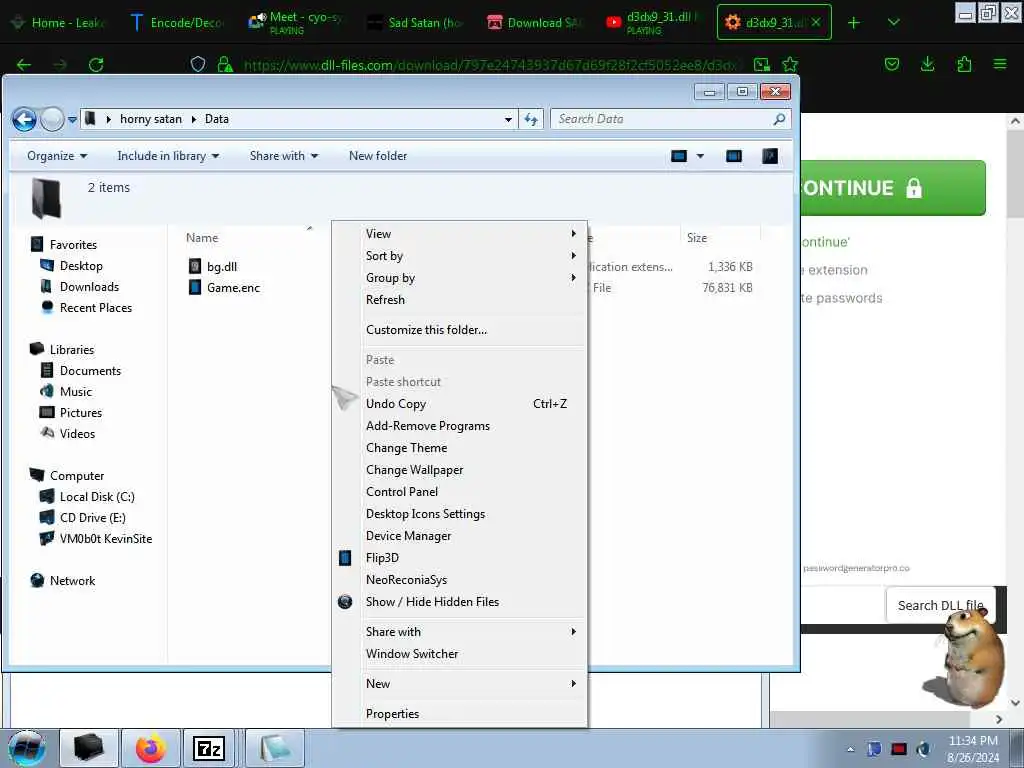Select the Game.enc file icon
This screenshot has height=768, width=1024.
[195, 287]
